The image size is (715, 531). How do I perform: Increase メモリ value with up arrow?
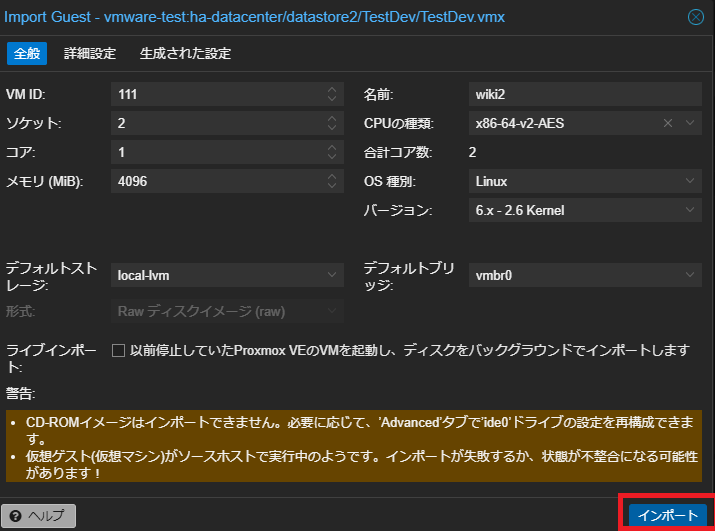[x=332, y=176]
